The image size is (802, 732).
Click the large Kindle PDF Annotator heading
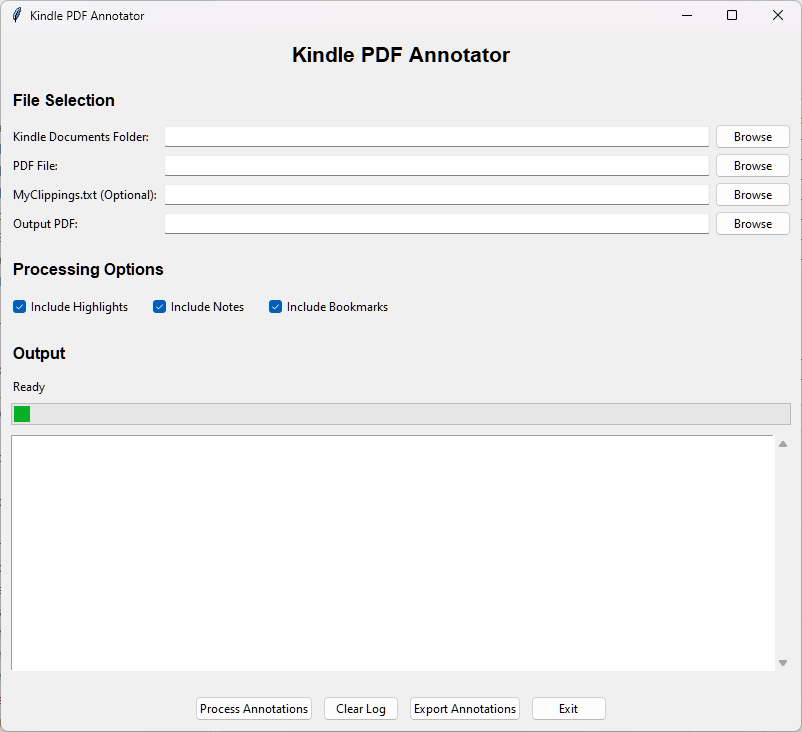400,55
